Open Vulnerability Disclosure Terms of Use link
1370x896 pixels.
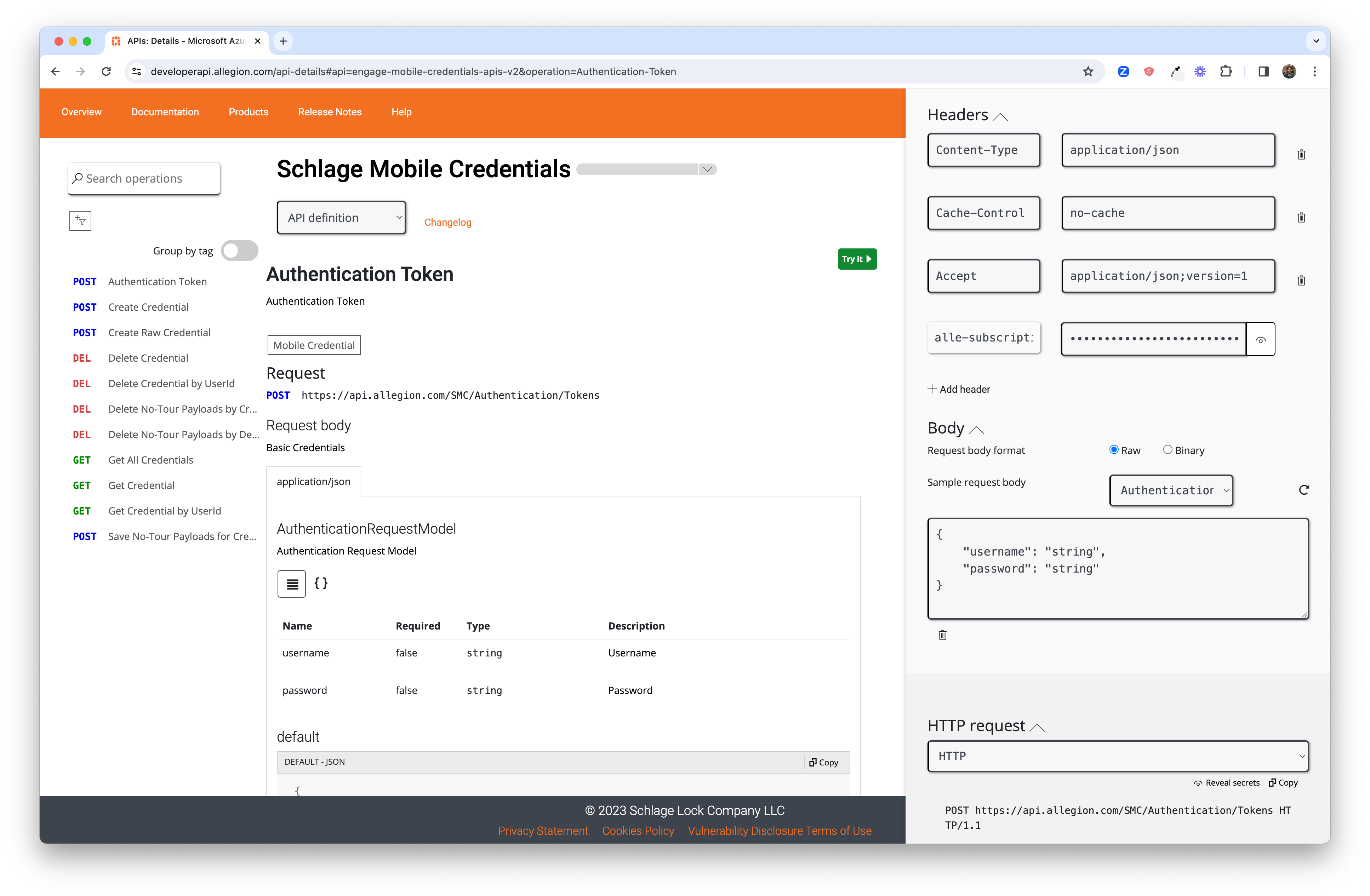click(x=780, y=831)
